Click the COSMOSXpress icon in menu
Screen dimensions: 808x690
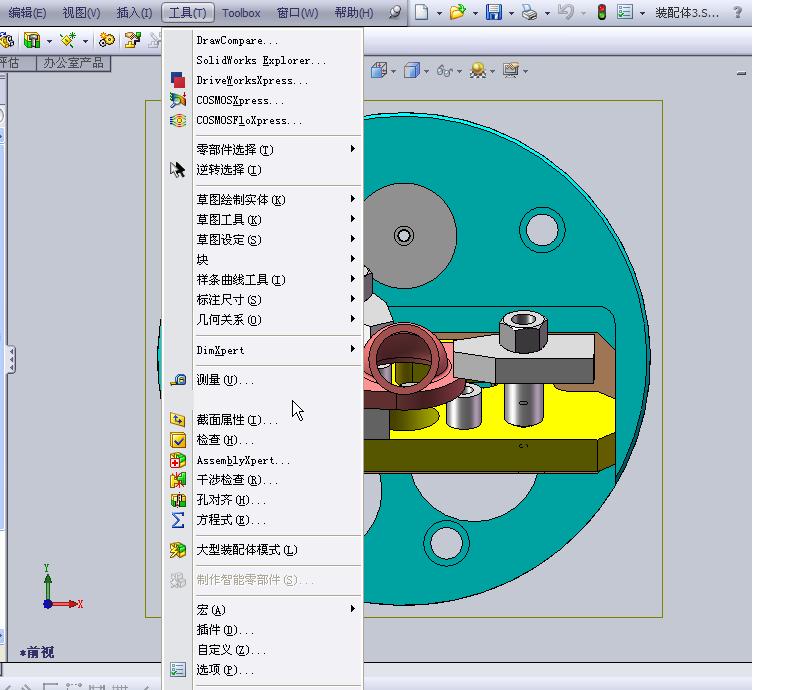pos(178,99)
